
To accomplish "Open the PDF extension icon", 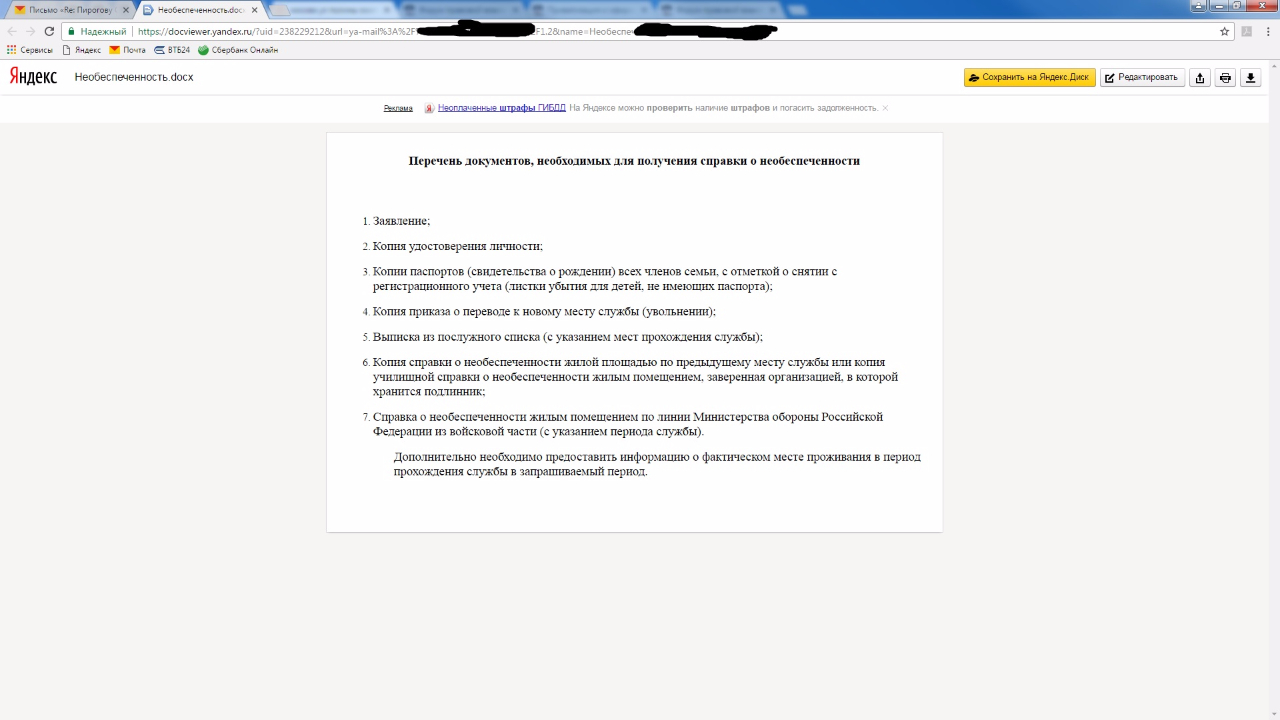I will [x=1246, y=31].
